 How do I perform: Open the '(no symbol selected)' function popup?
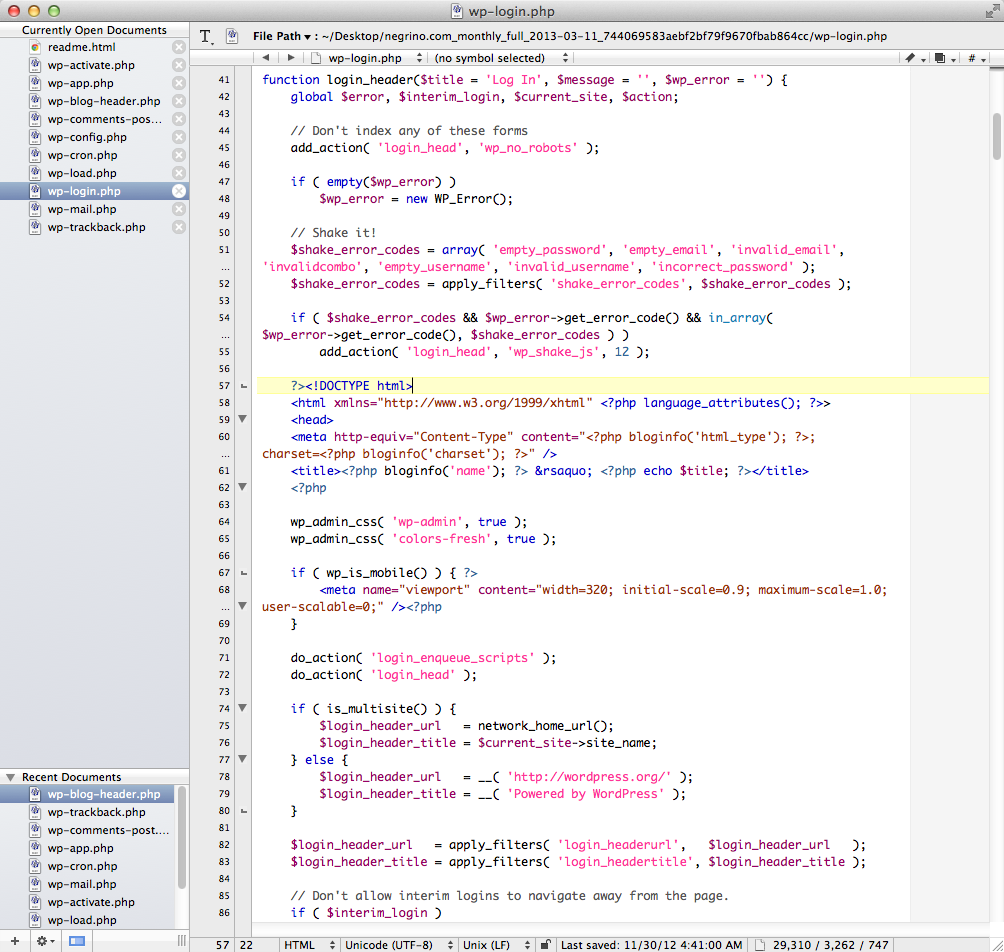(501, 58)
